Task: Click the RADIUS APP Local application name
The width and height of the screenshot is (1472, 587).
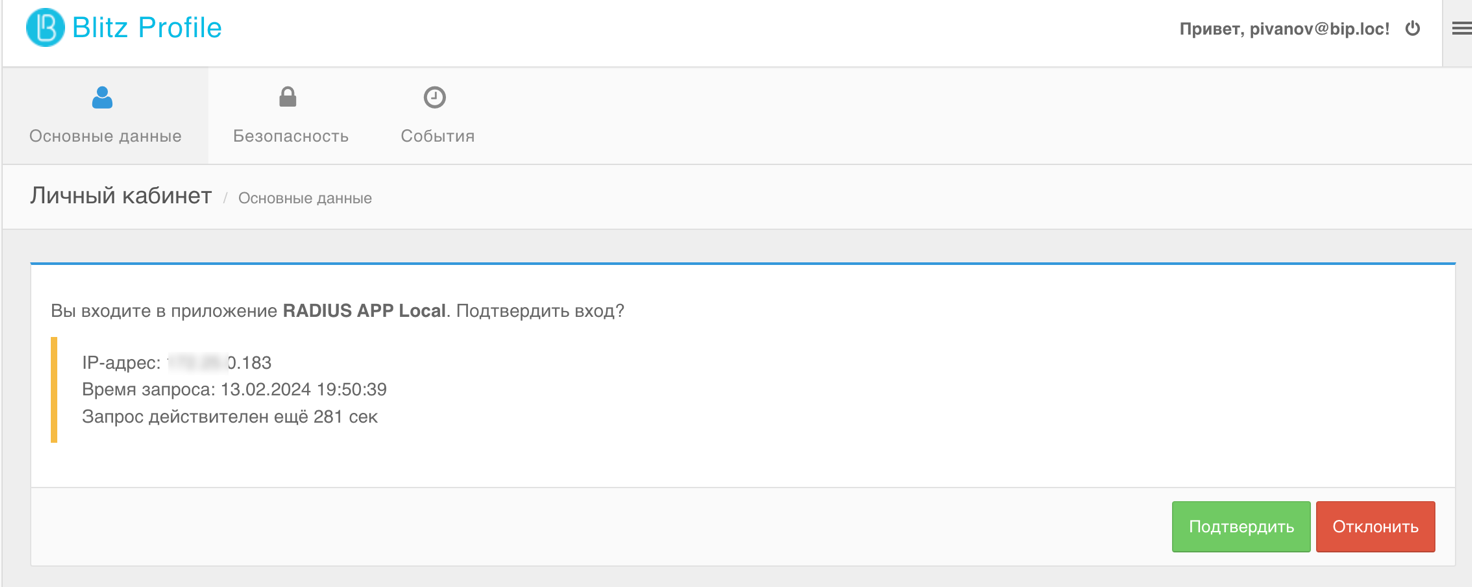Action: (364, 311)
